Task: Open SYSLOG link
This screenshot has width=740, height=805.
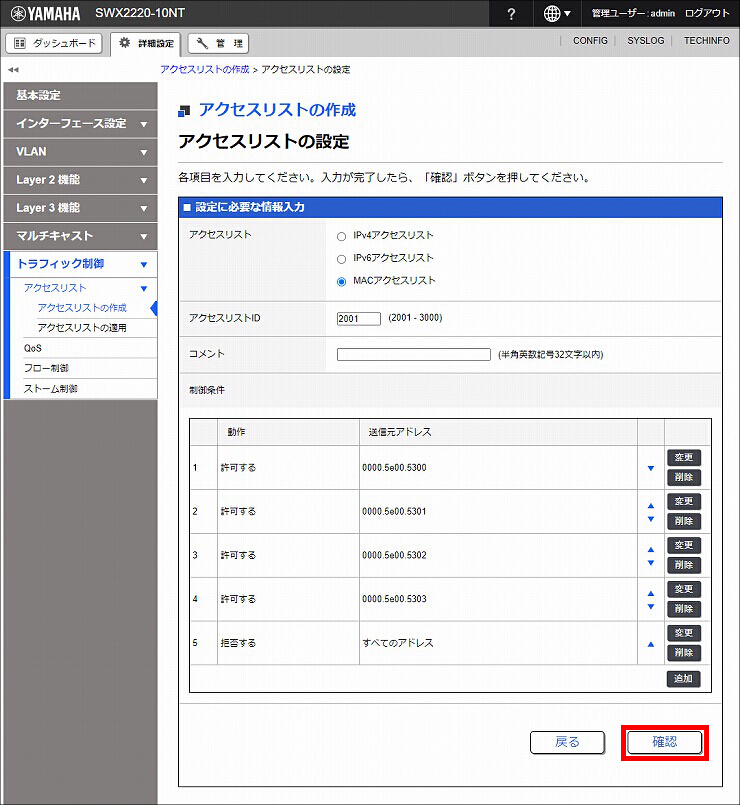Action: coord(646,41)
